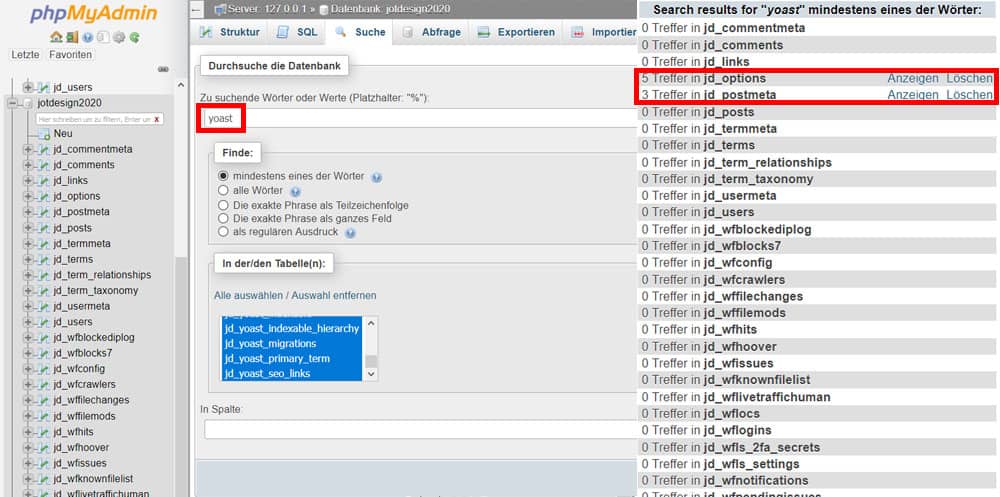Screen dimensions: 1000x497
Task: Collapse the jotdesign2020 database tree node
Action: pos(12,103)
